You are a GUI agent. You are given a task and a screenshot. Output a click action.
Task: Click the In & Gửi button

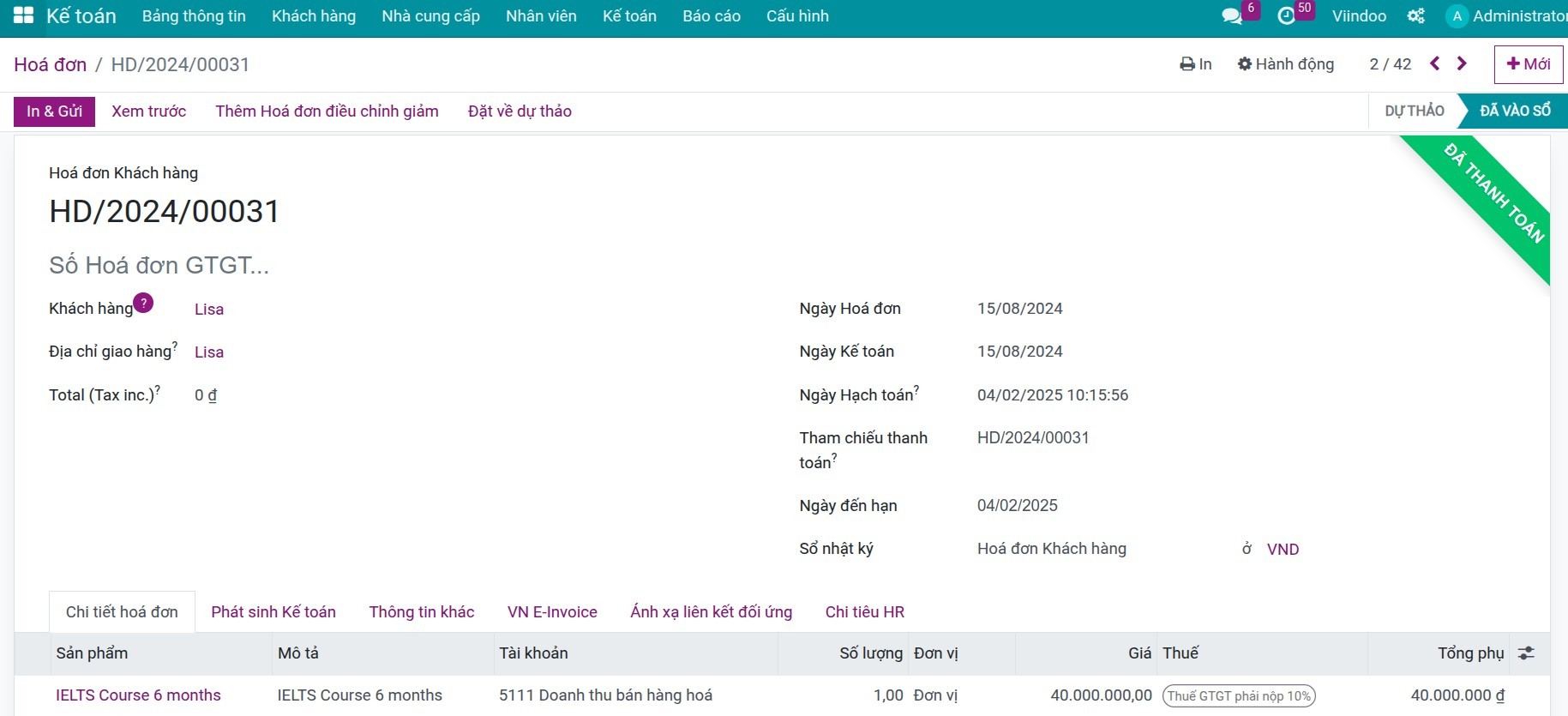[x=54, y=111]
